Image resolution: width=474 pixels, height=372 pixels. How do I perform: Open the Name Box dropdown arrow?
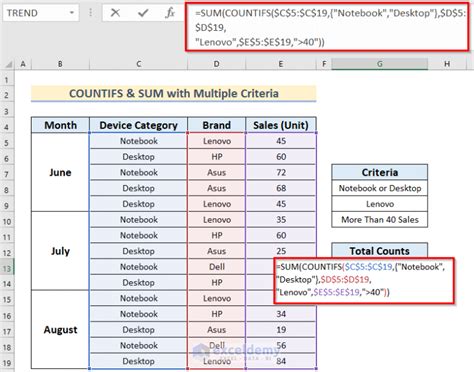72,13
